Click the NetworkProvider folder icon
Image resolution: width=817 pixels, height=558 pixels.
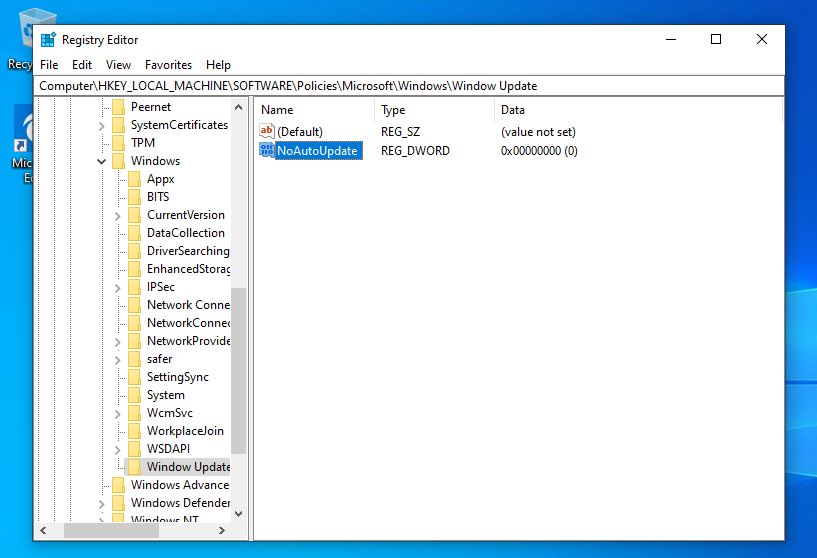(x=134, y=341)
